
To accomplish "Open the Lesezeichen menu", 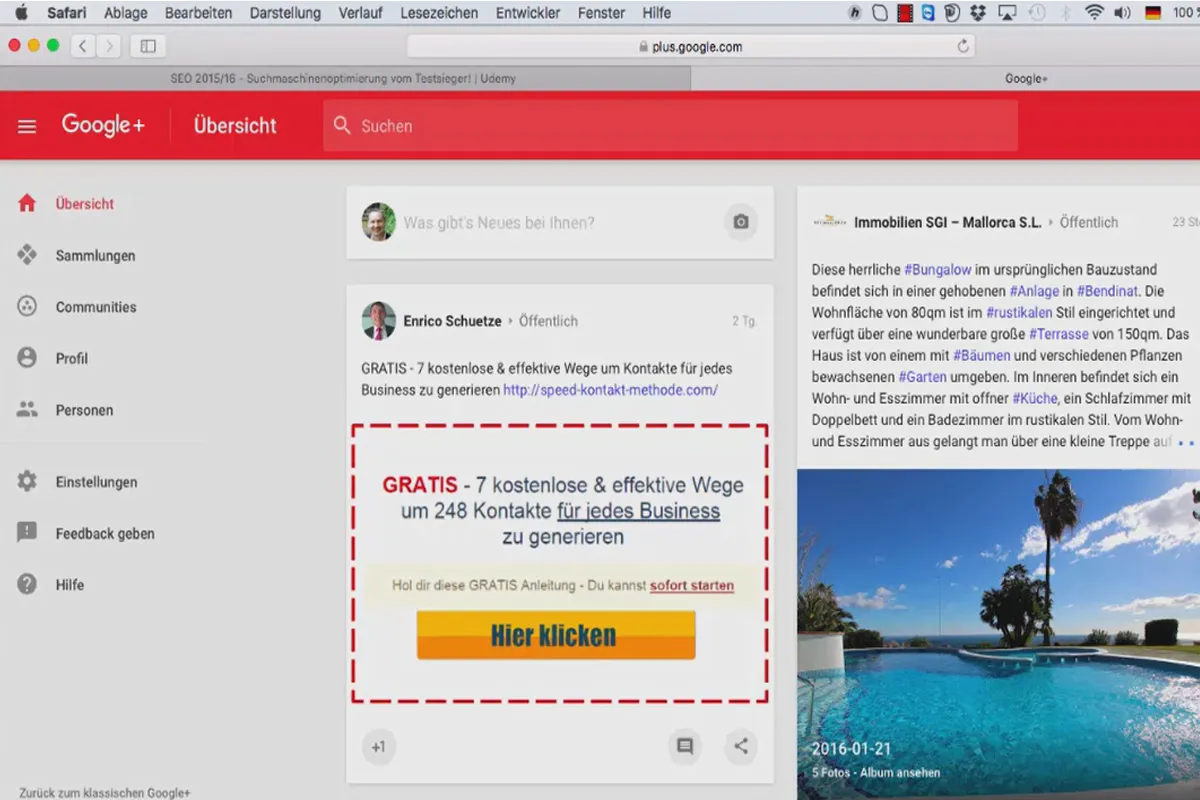I will 439,13.
